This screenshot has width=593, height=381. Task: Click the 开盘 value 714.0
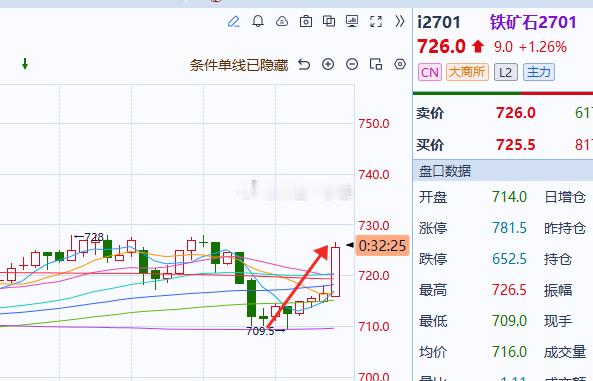coord(509,197)
